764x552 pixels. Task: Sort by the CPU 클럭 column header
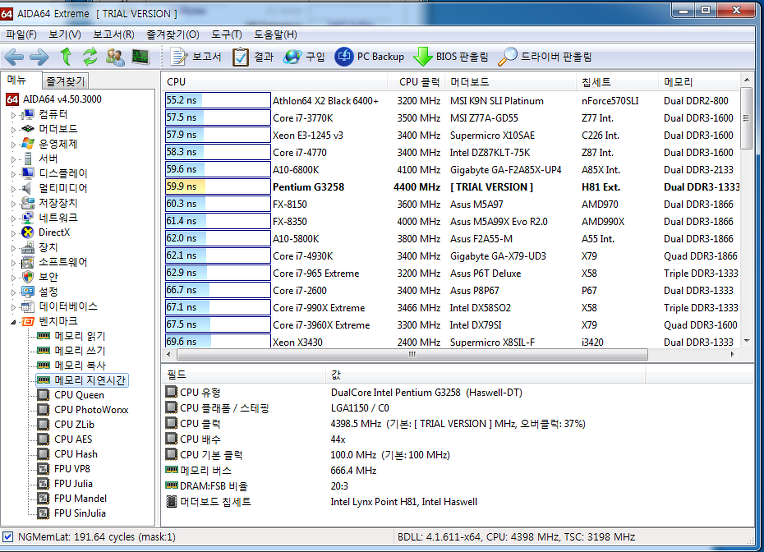[416, 82]
